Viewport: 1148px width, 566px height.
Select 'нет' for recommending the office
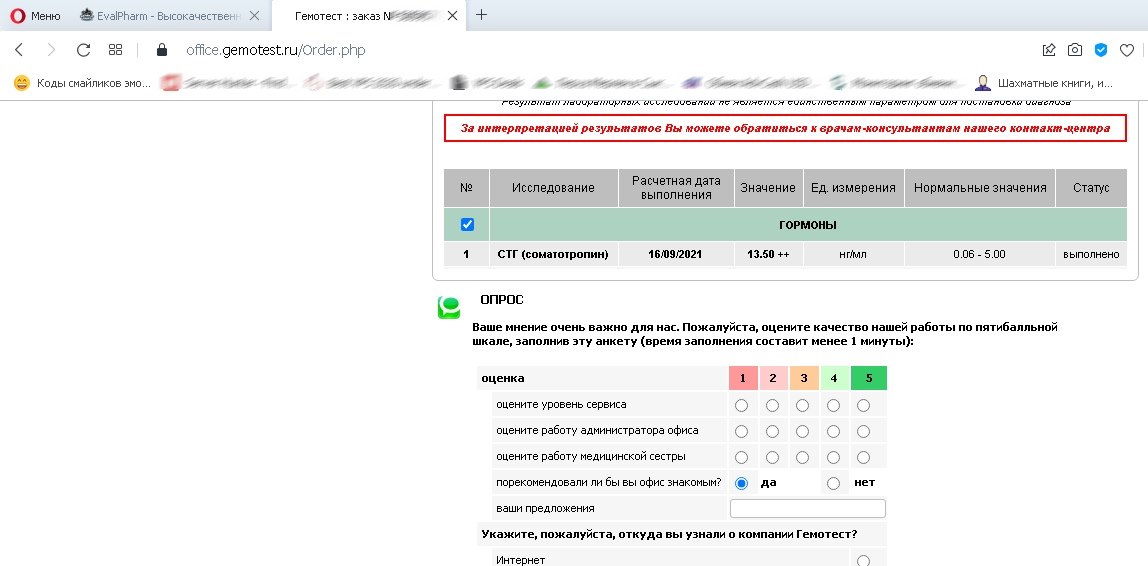click(x=833, y=483)
